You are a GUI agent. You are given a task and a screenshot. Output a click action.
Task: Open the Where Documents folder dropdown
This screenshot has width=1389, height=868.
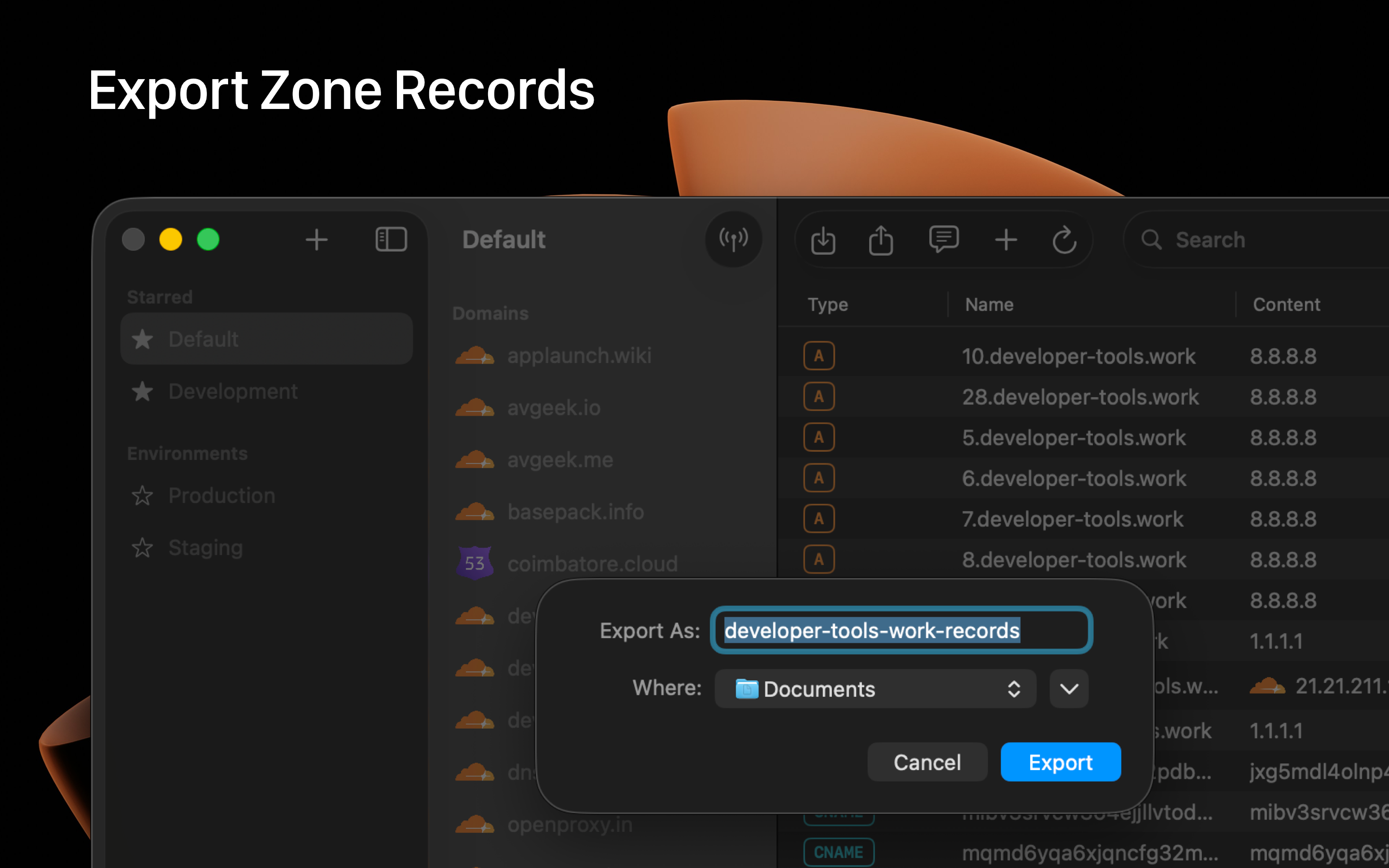point(875,688)
